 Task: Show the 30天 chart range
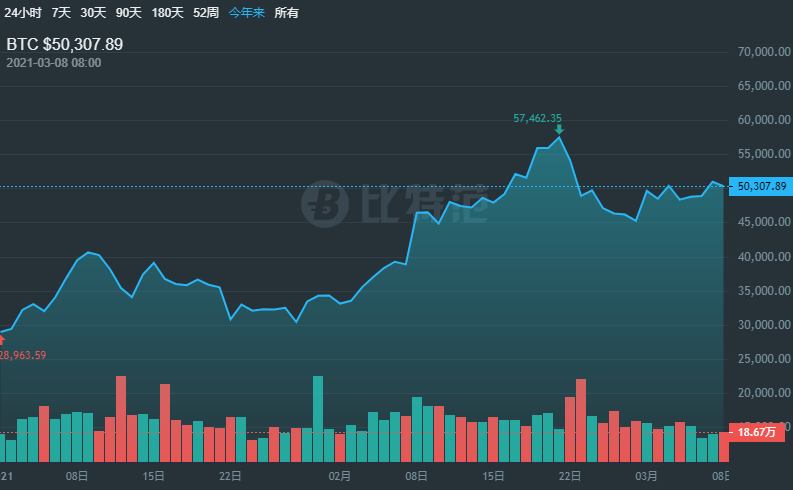click(93, 13)
